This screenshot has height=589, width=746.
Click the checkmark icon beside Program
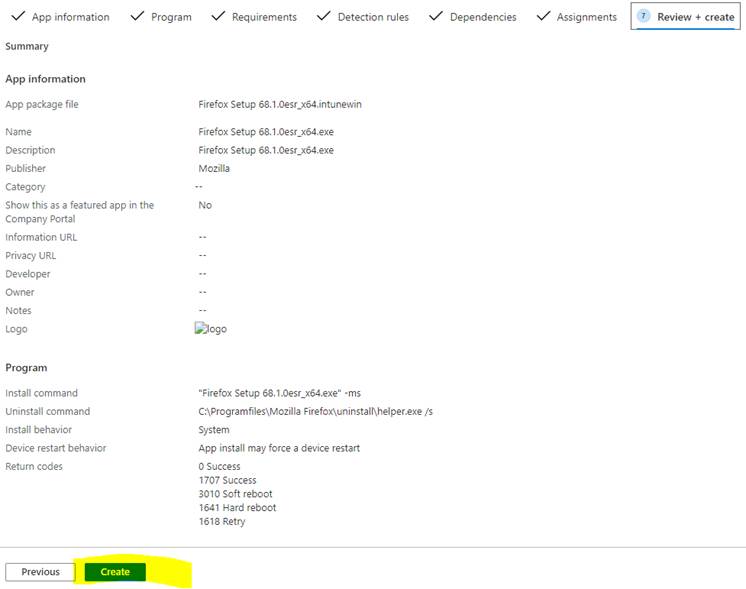click(137, 16)
